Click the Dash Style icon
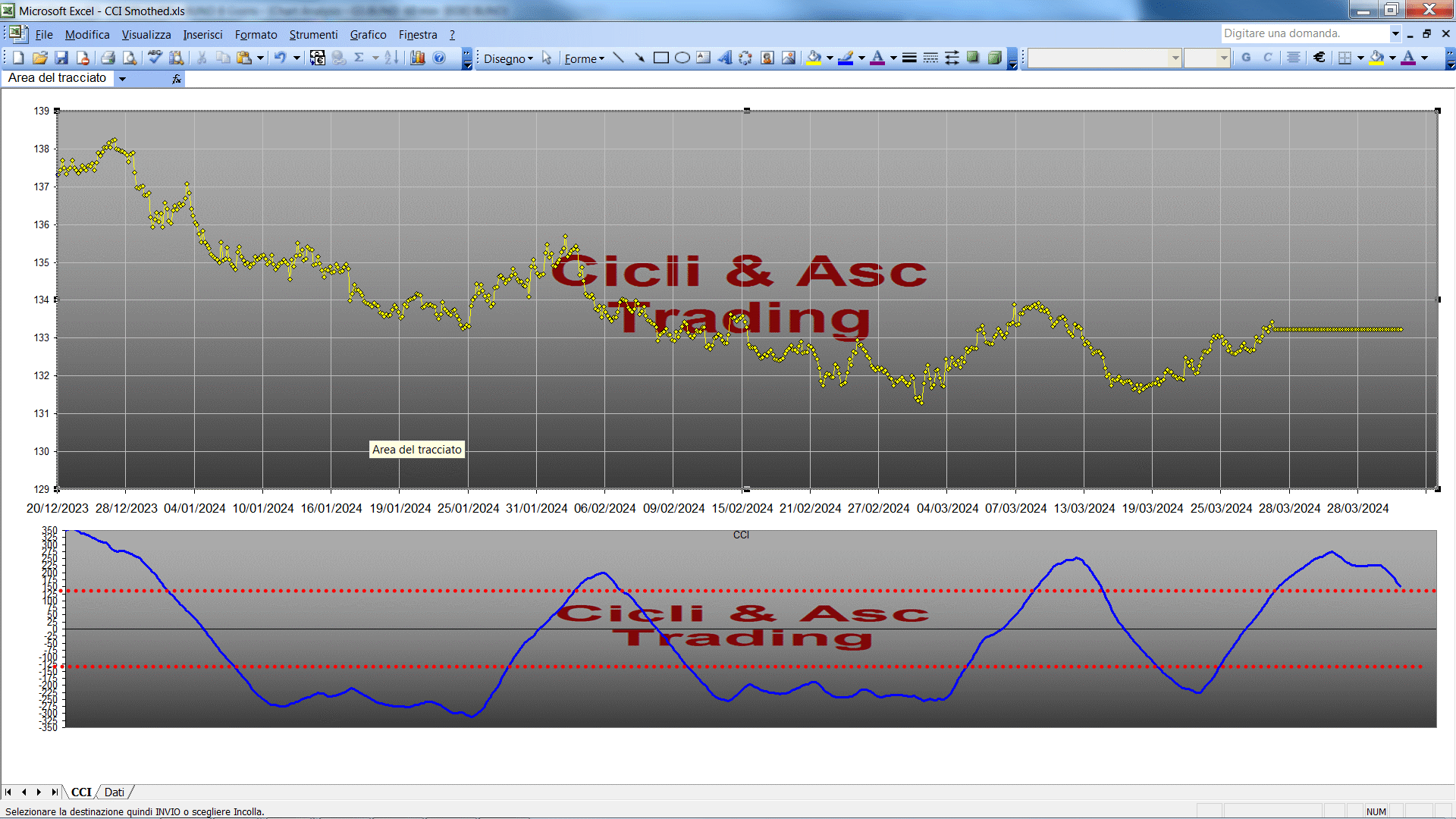 pos(930,58)
